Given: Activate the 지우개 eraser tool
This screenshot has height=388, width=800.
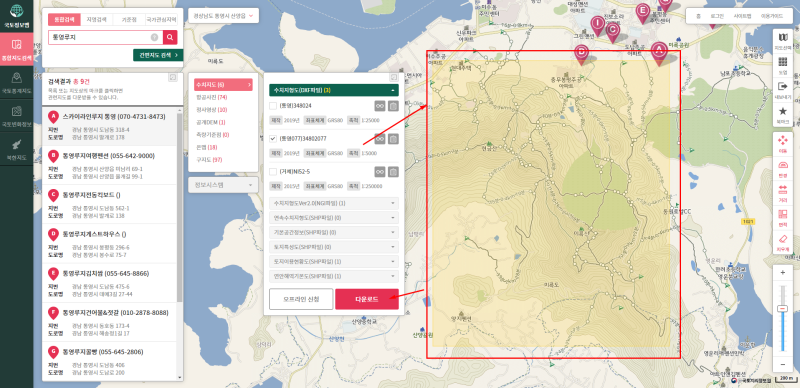Looking at the screenshot, I should tap(783, 242).
